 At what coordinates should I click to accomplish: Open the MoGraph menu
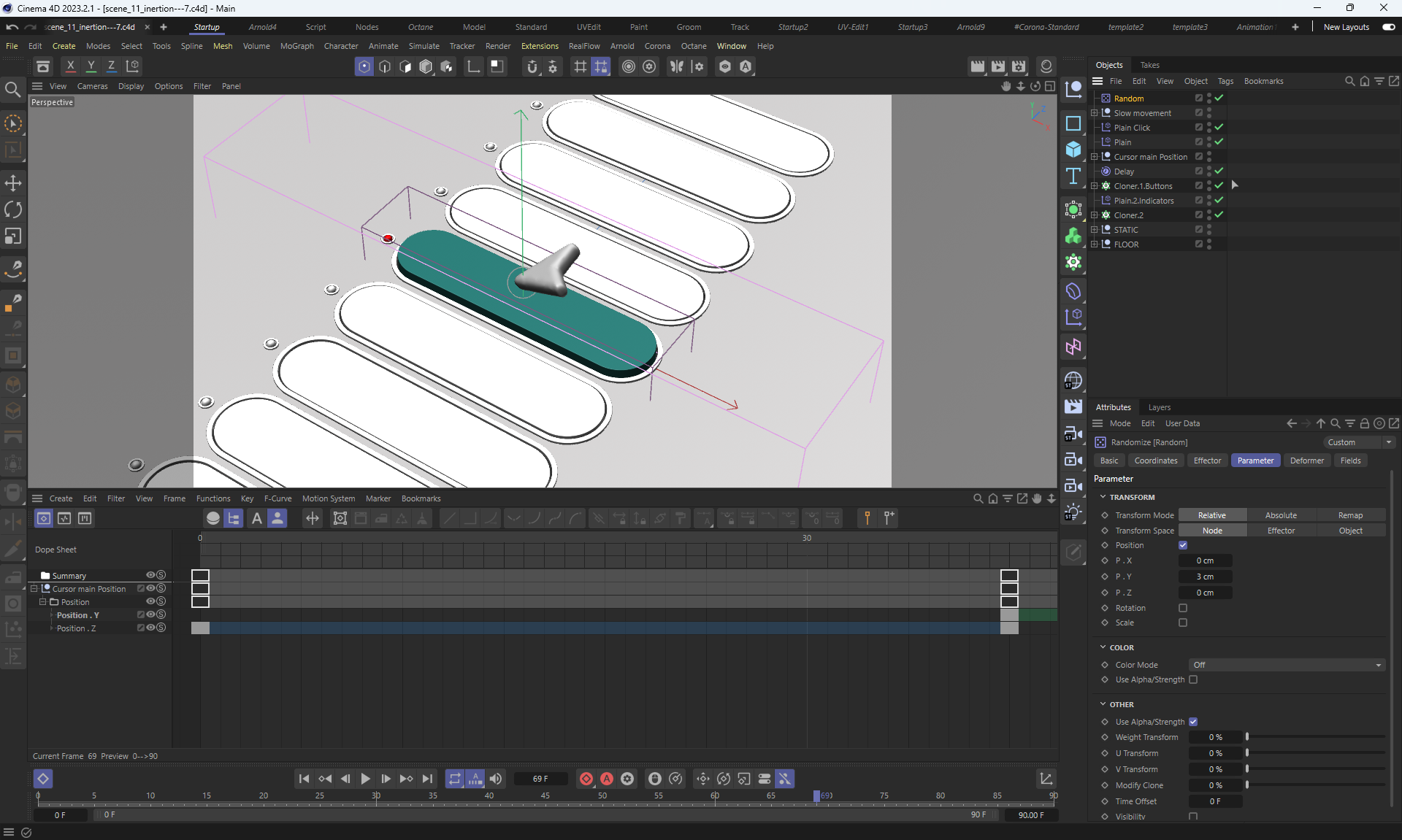coord(296,46)
